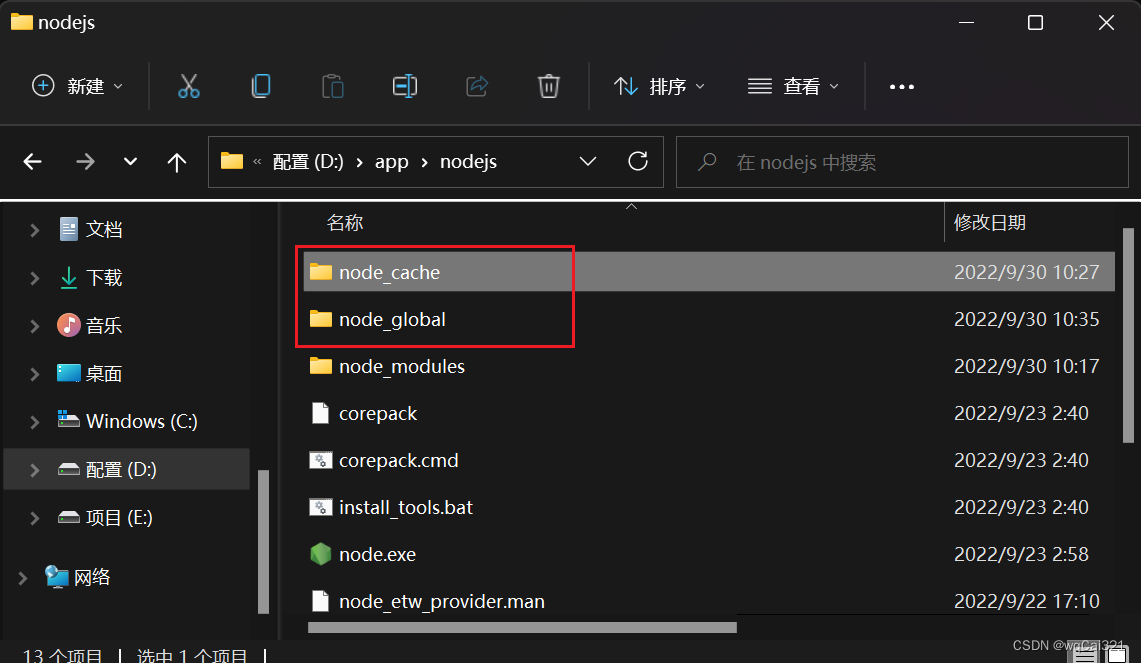Click the corepack.cmd gear file icon
Image resolution: width=1141 pixels, height=663 pixels.
pos(320,461)
